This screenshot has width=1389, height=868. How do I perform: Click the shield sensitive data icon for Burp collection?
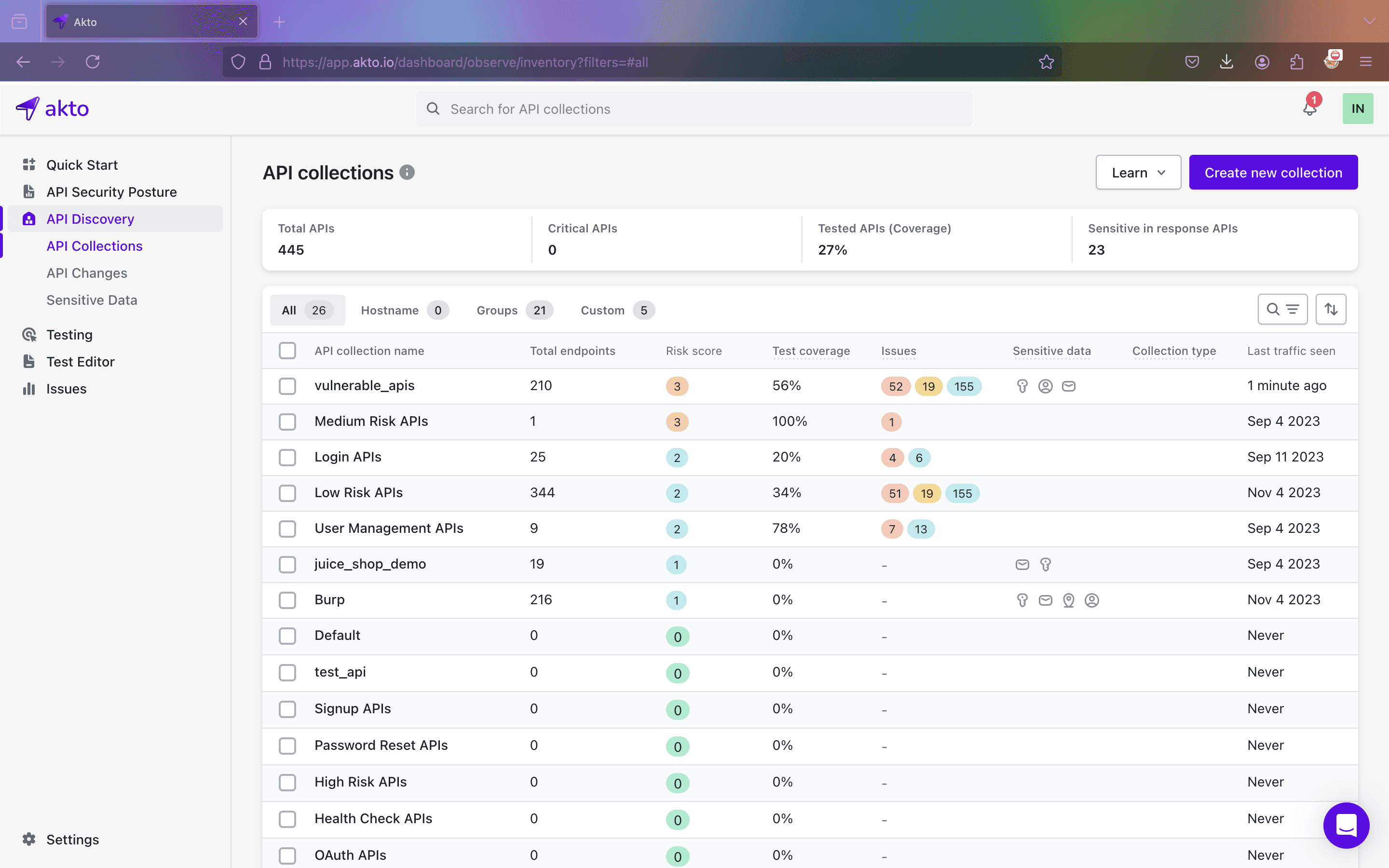pyautogui.click(x=1022, y=600)
